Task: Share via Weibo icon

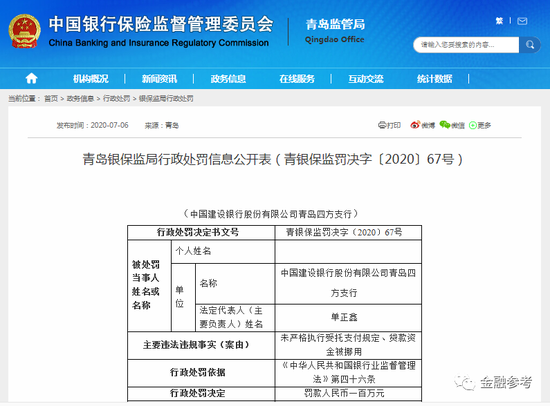Action: pyautogui.click(x=415, y=125)
